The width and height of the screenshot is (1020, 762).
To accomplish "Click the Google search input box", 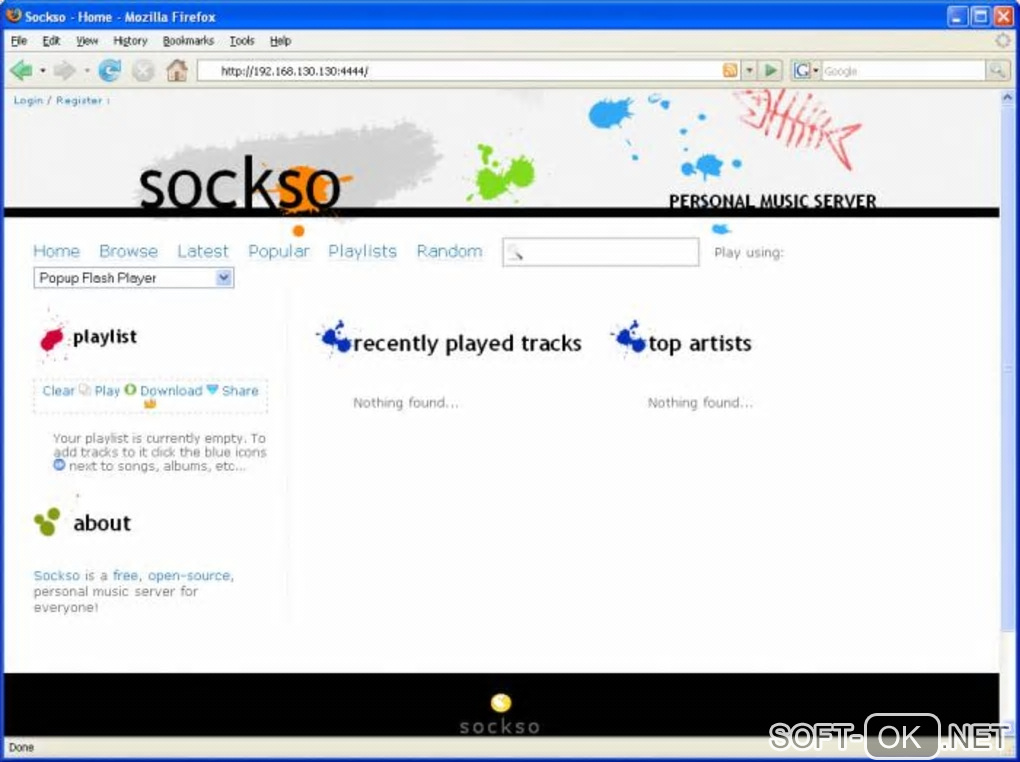I will (903, 70).
